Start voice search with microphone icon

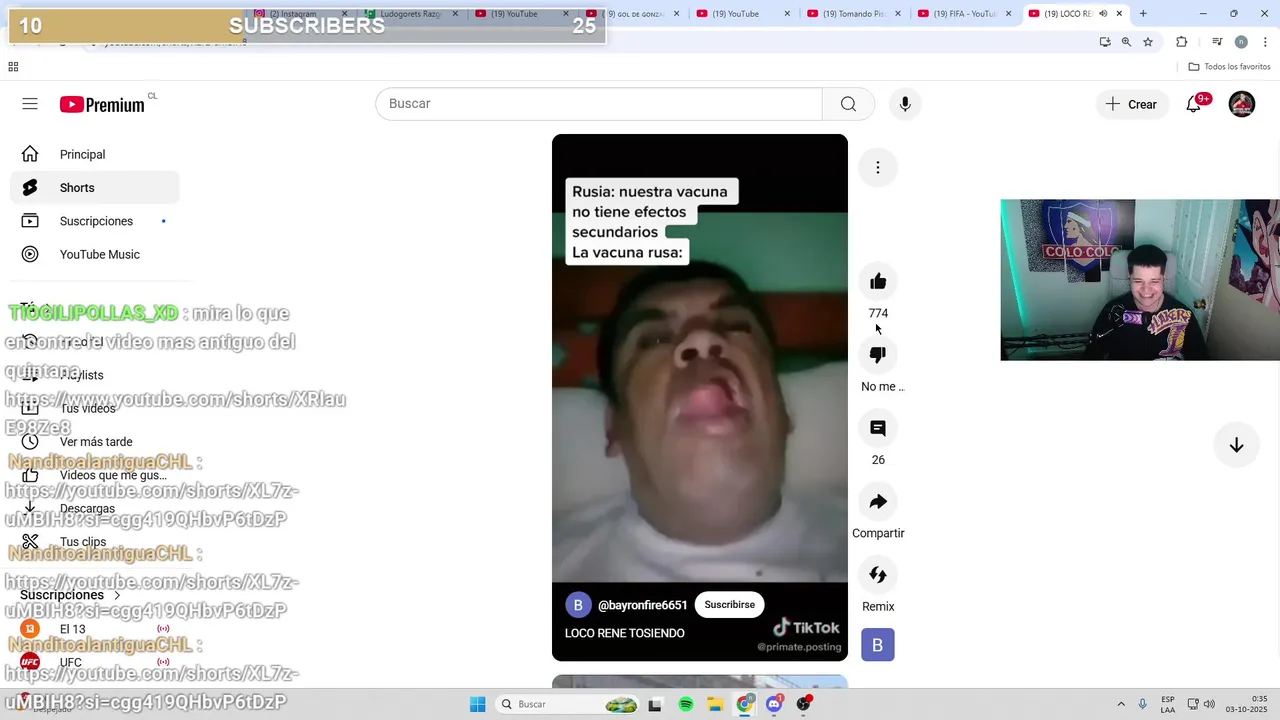[x=905, y=104]
